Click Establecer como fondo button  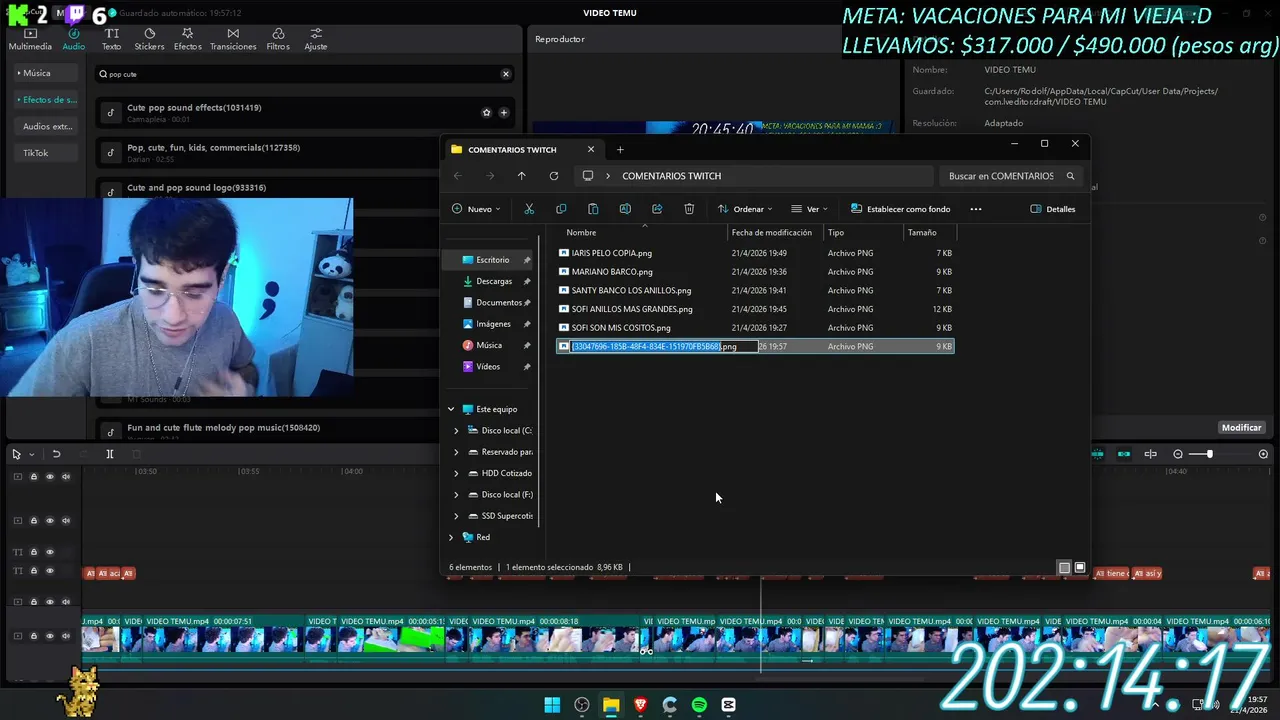point(900,209)
